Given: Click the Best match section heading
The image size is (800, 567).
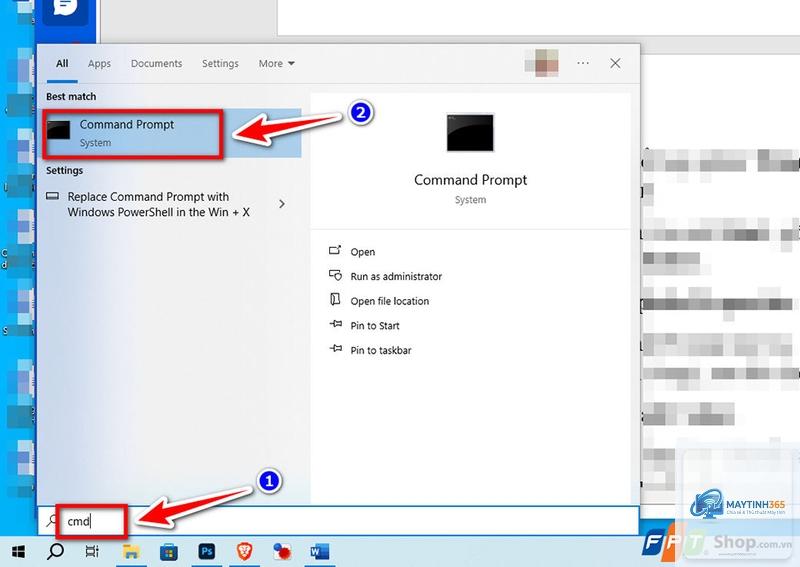Looking at the screenshot, I should (71, 96).
